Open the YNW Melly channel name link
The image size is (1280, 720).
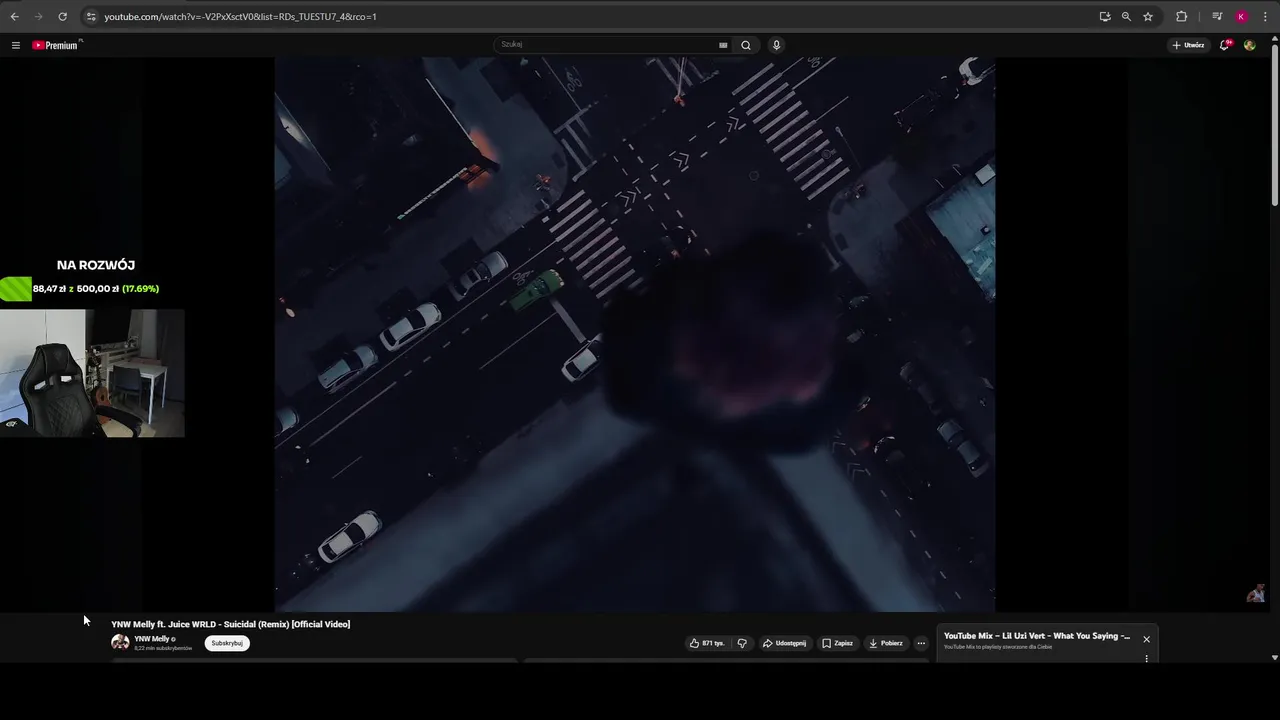pyautogui.click(x=152, y=639)
